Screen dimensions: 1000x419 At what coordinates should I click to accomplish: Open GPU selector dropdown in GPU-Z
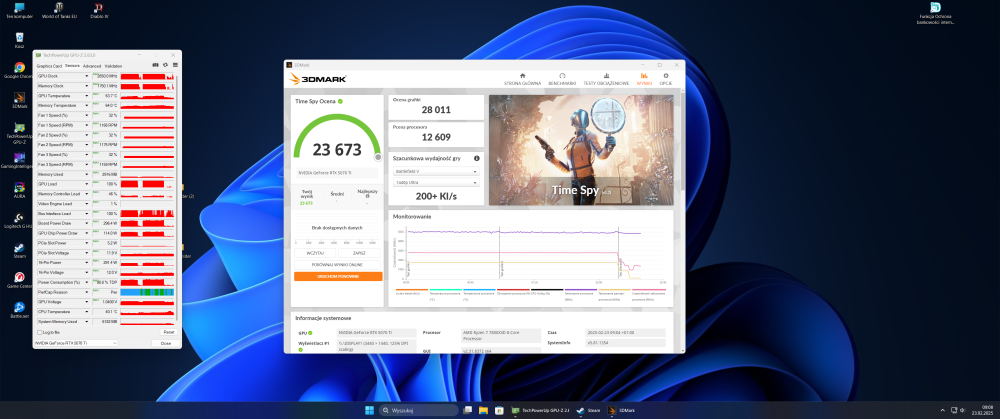75,343
